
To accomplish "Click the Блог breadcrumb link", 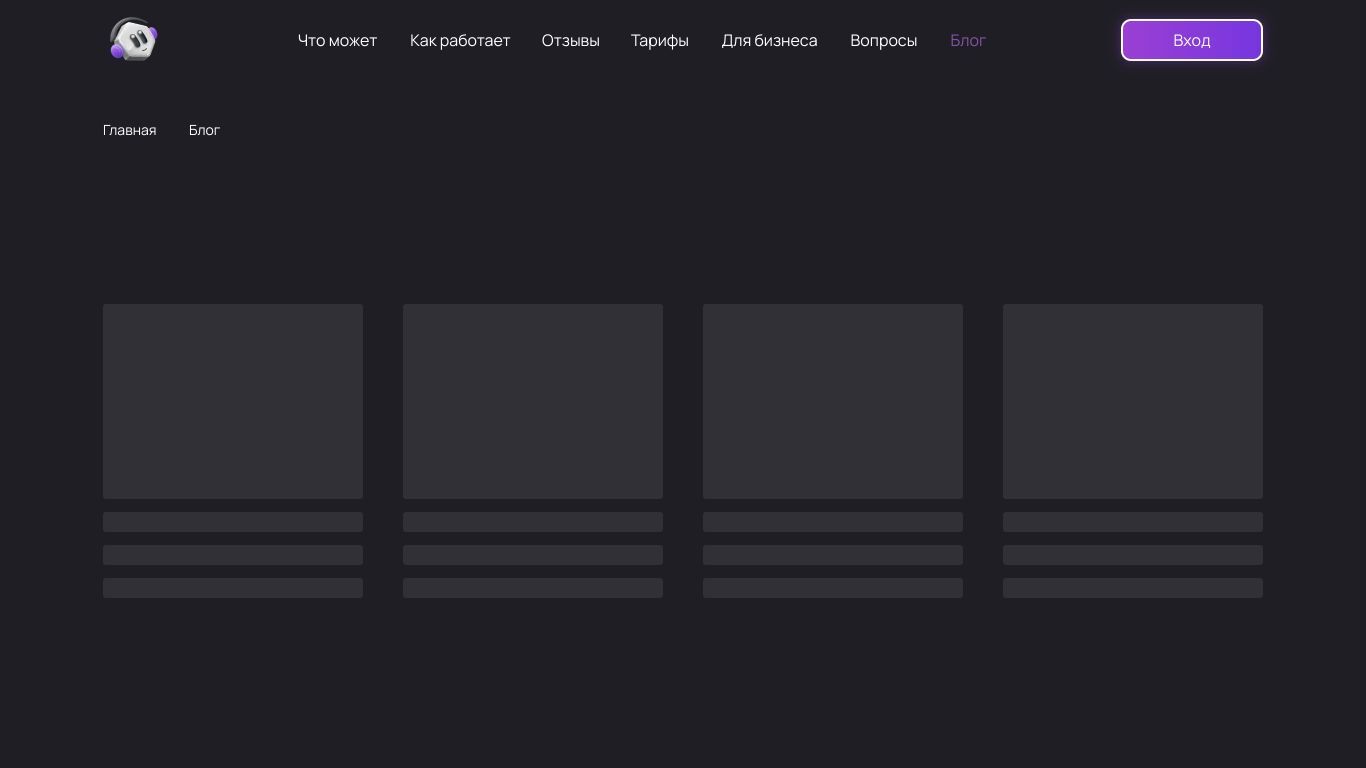I will click(204, 130).
